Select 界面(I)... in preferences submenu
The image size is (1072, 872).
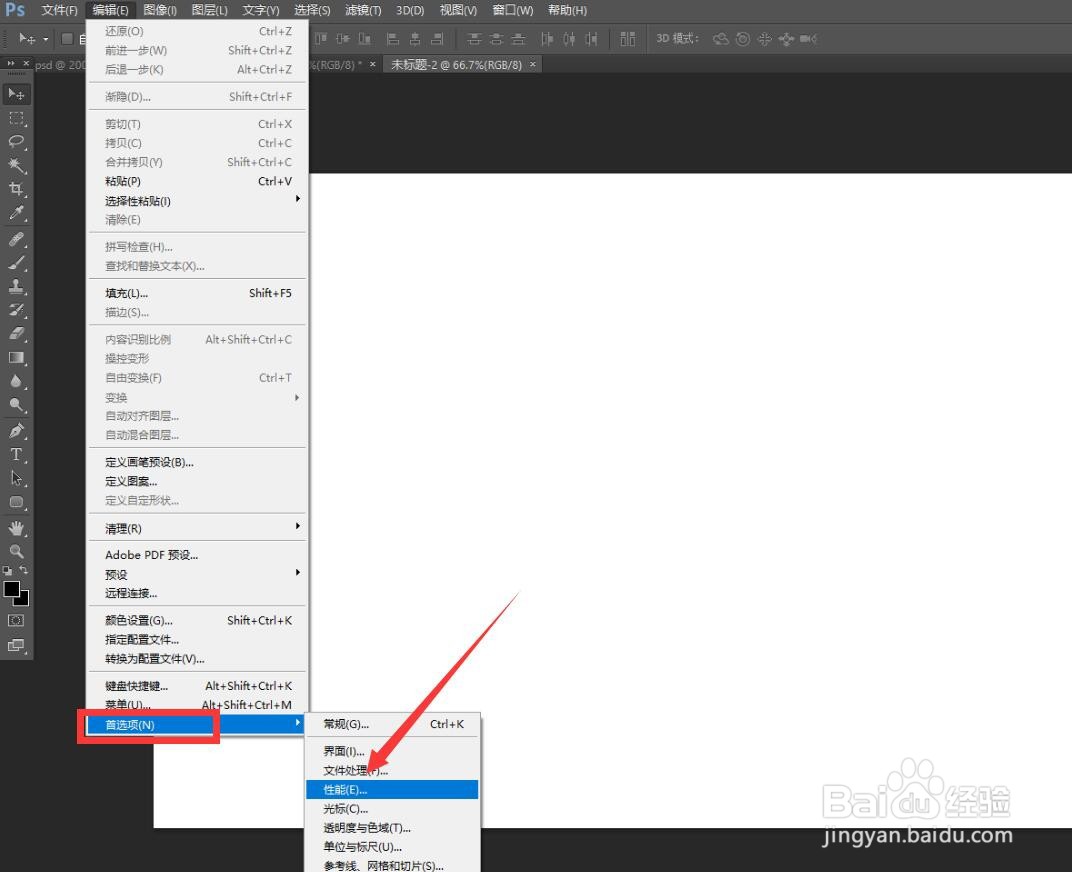point(392,751)
